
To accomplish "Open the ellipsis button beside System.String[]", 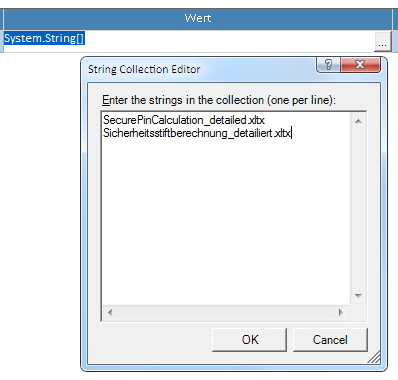I will point(382,42).
